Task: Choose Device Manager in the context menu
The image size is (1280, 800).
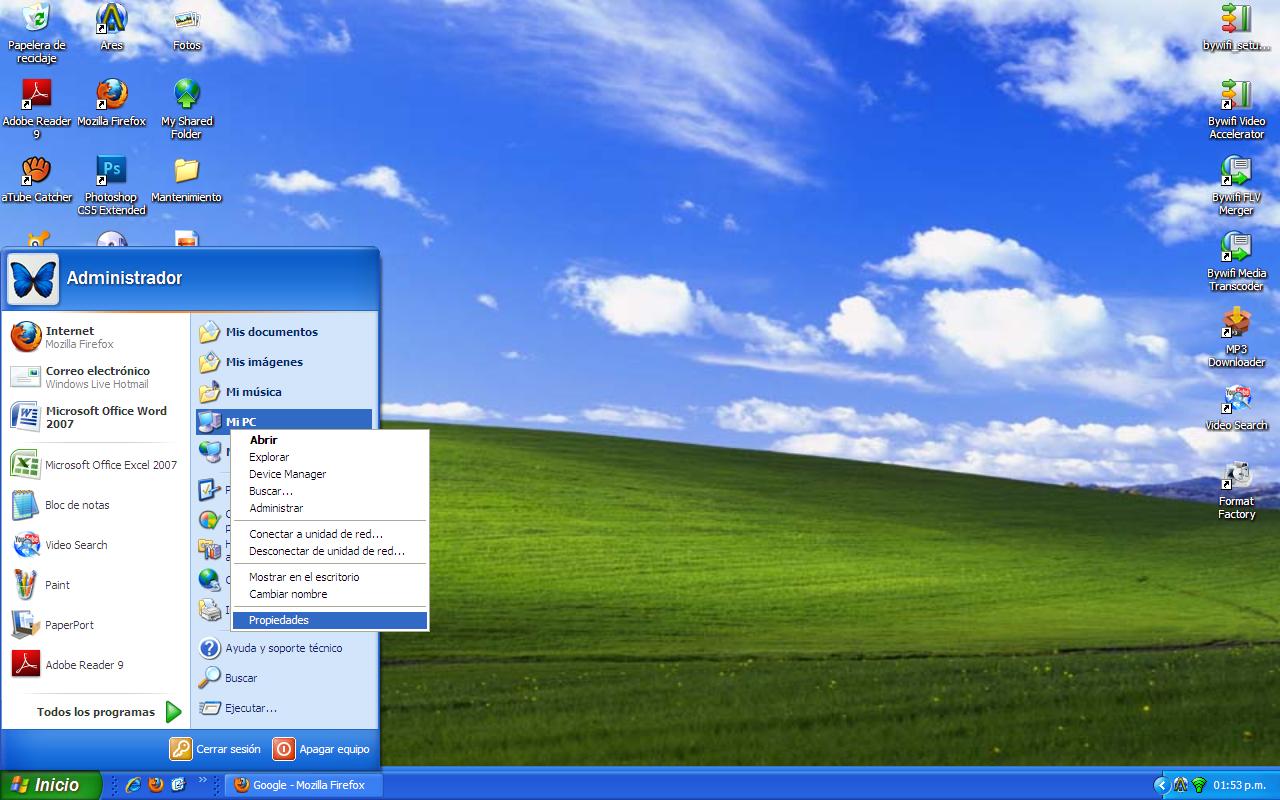Action: coord(330,474)
